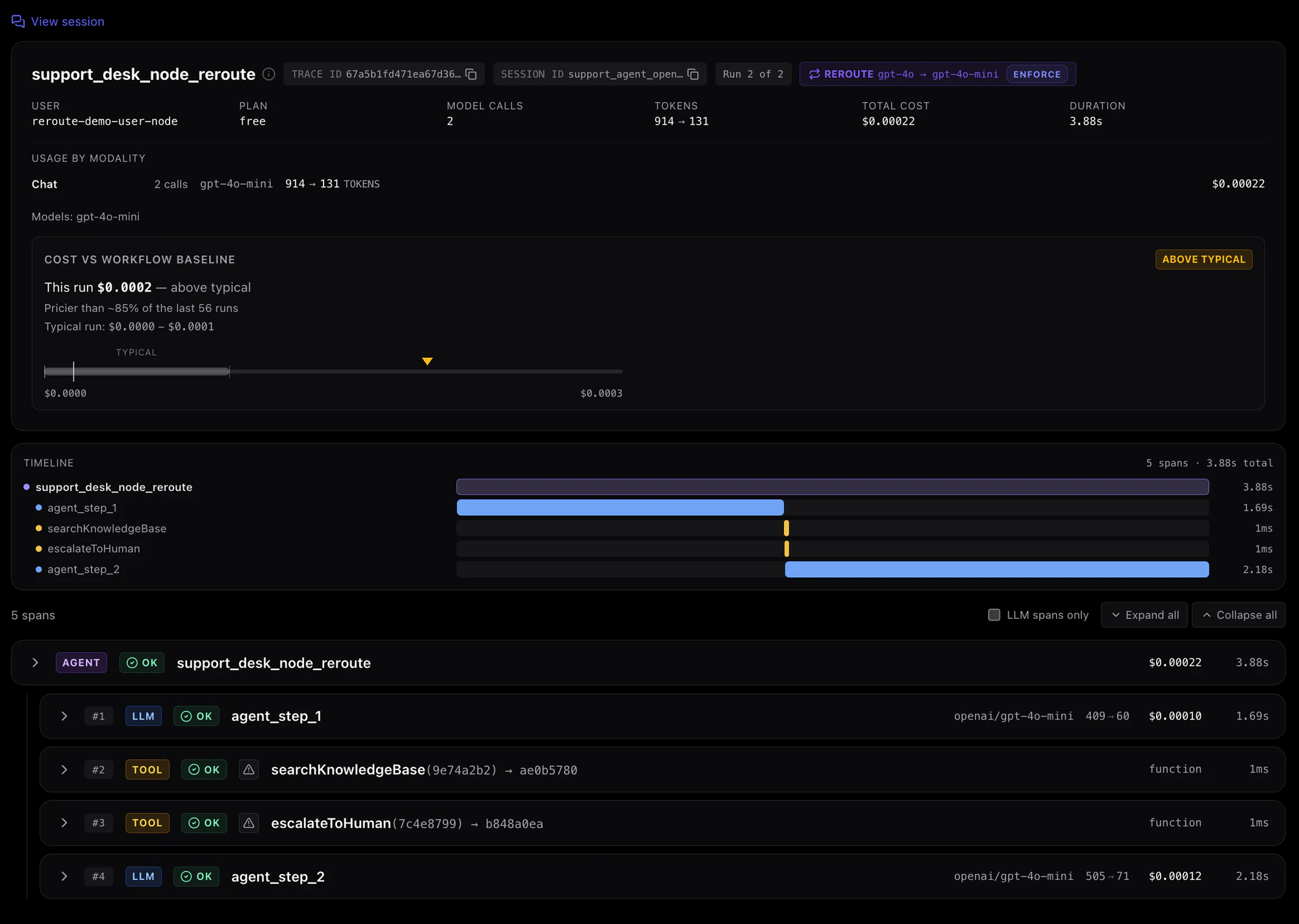
Task: Click the ABOVE TYPICAL badge
Action: click(x=1204, y=259)
